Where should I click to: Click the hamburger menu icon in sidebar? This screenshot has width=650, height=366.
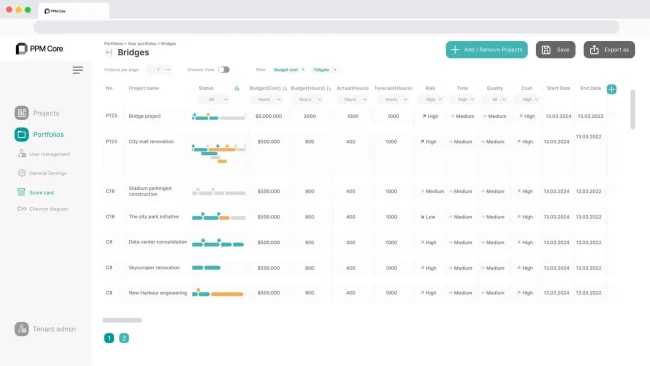point(78,70)
